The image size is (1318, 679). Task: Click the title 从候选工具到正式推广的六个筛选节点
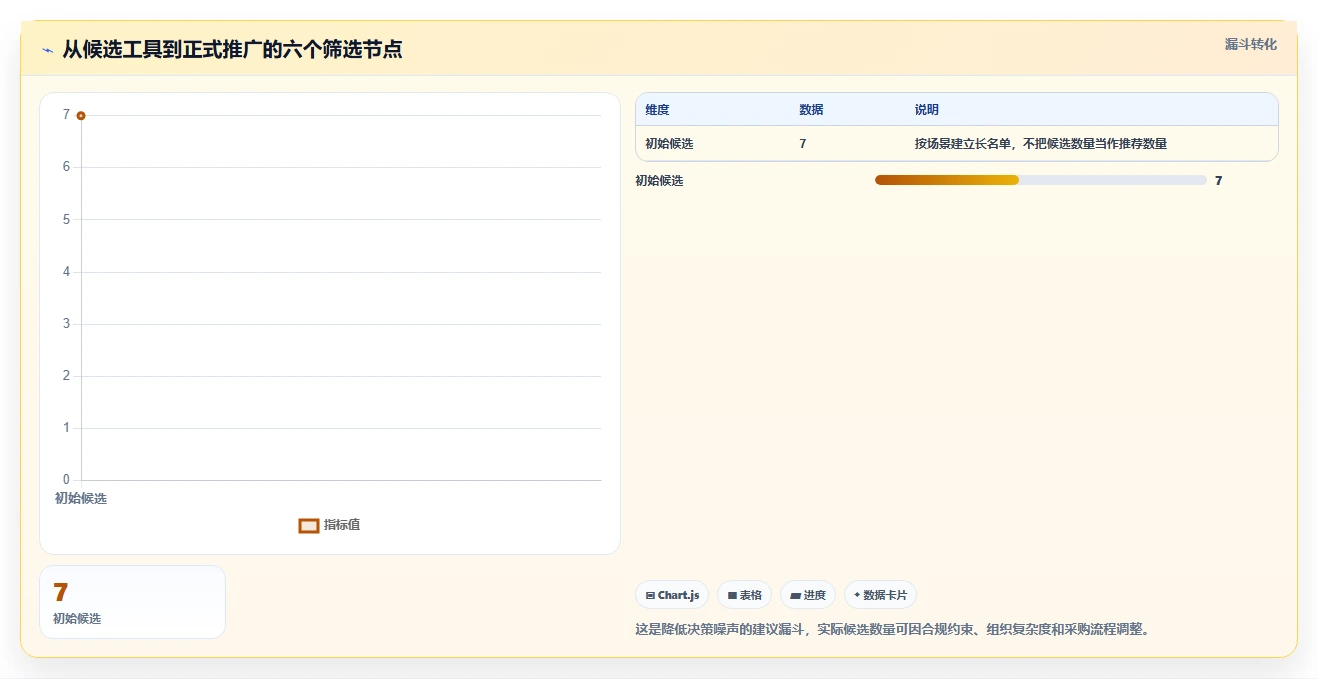tap(232, 49)
